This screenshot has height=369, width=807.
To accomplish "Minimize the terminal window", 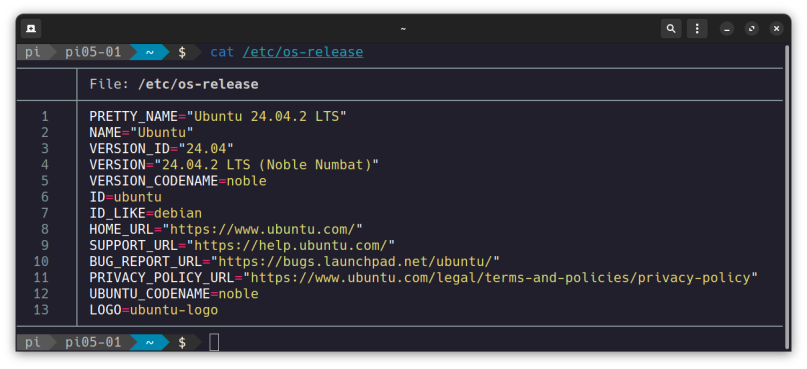I will (x=727, y=29).
